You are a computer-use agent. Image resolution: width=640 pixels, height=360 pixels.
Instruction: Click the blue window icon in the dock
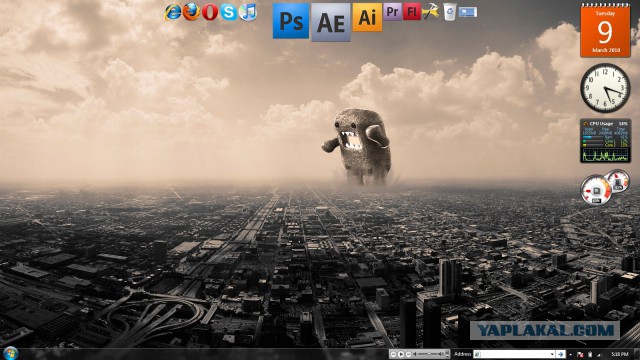tap(468, 12)
